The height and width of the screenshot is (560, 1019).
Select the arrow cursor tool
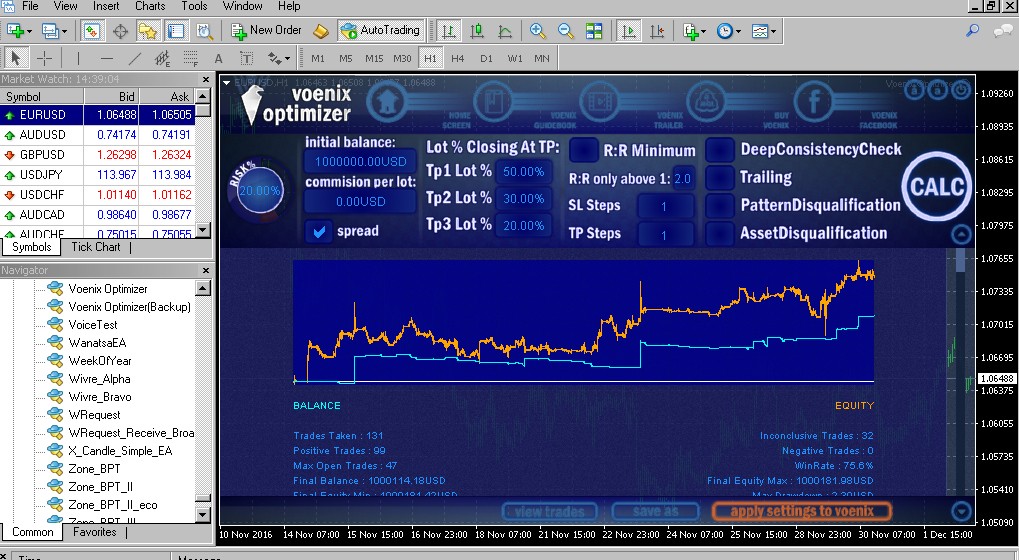pyautogui.click(x=15, y=58)
